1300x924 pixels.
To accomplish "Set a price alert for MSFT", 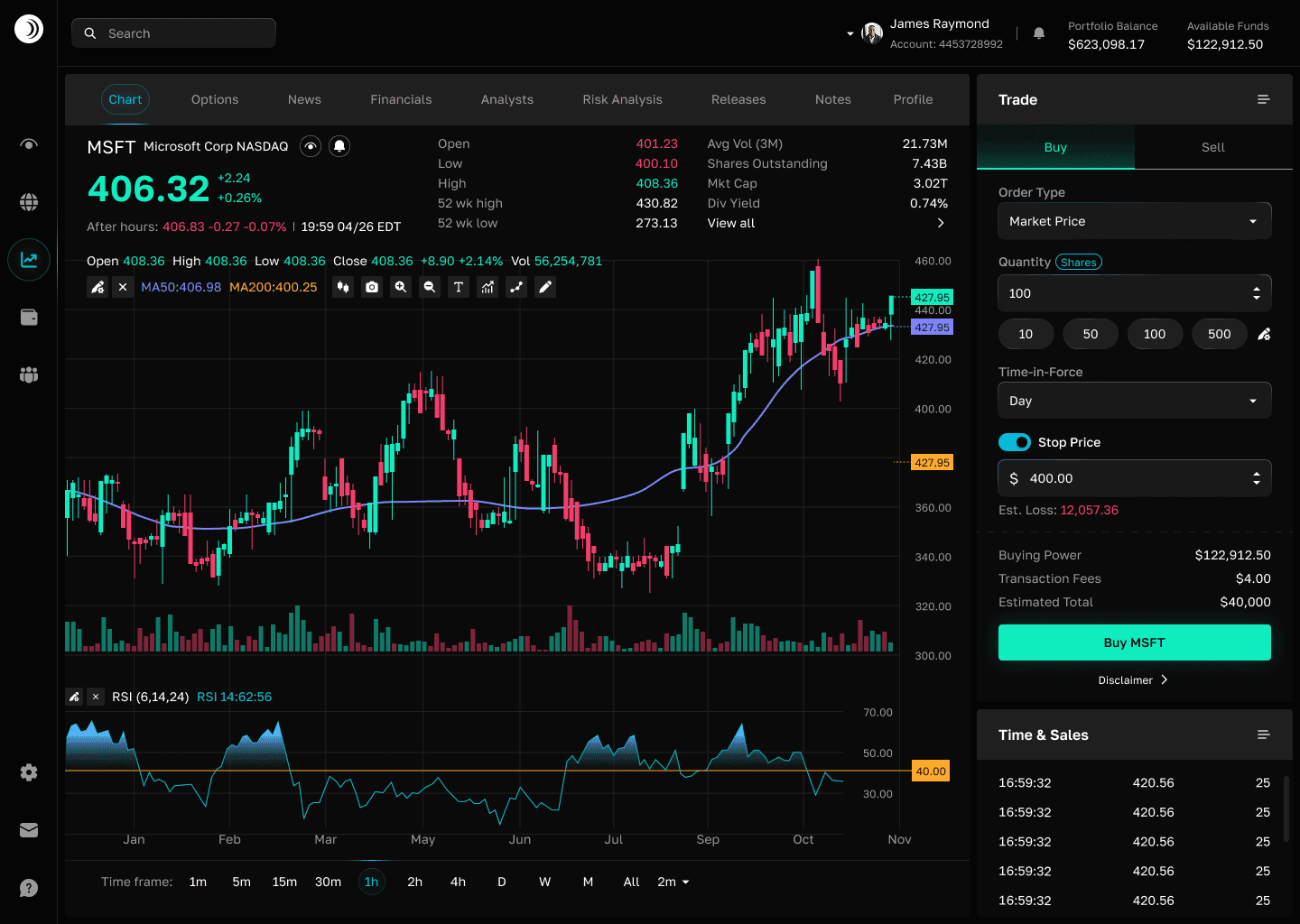I will pos(339,145).
